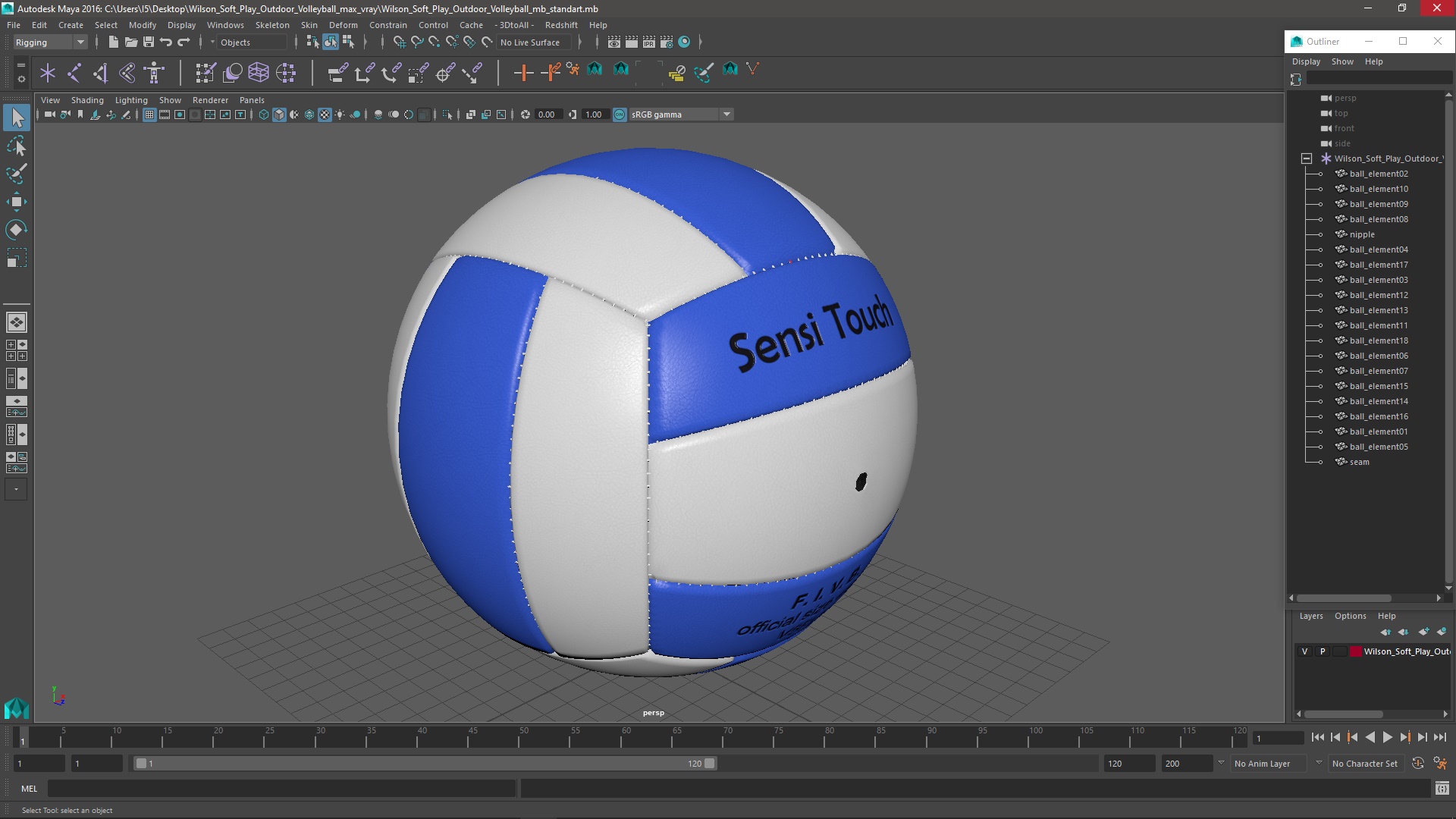The width and height of the screenshot is (1456, 819).
Task: Toggle viewport grid display
Action: tap(149, 115)
